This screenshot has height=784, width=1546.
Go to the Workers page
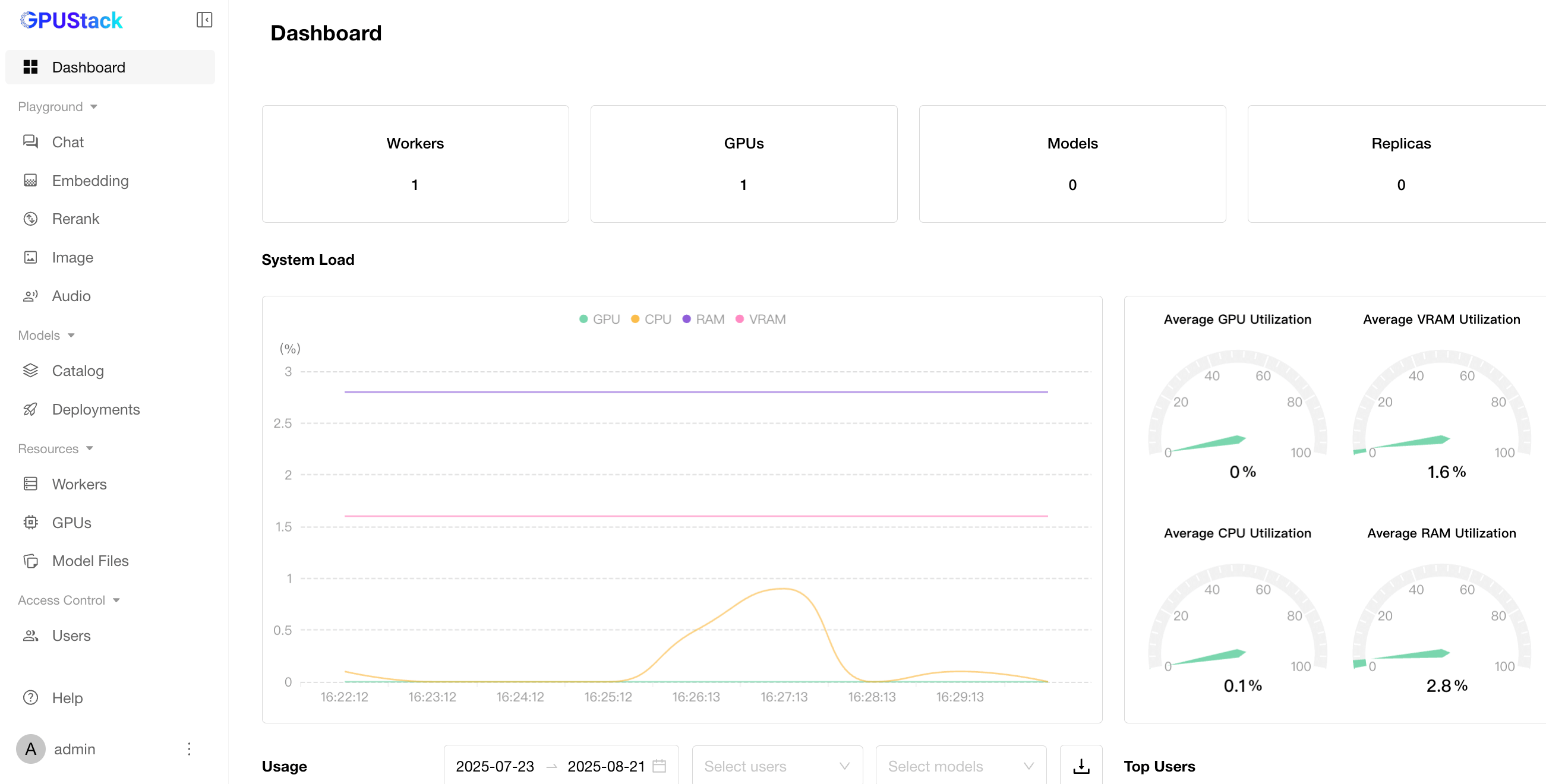(79, 484)
